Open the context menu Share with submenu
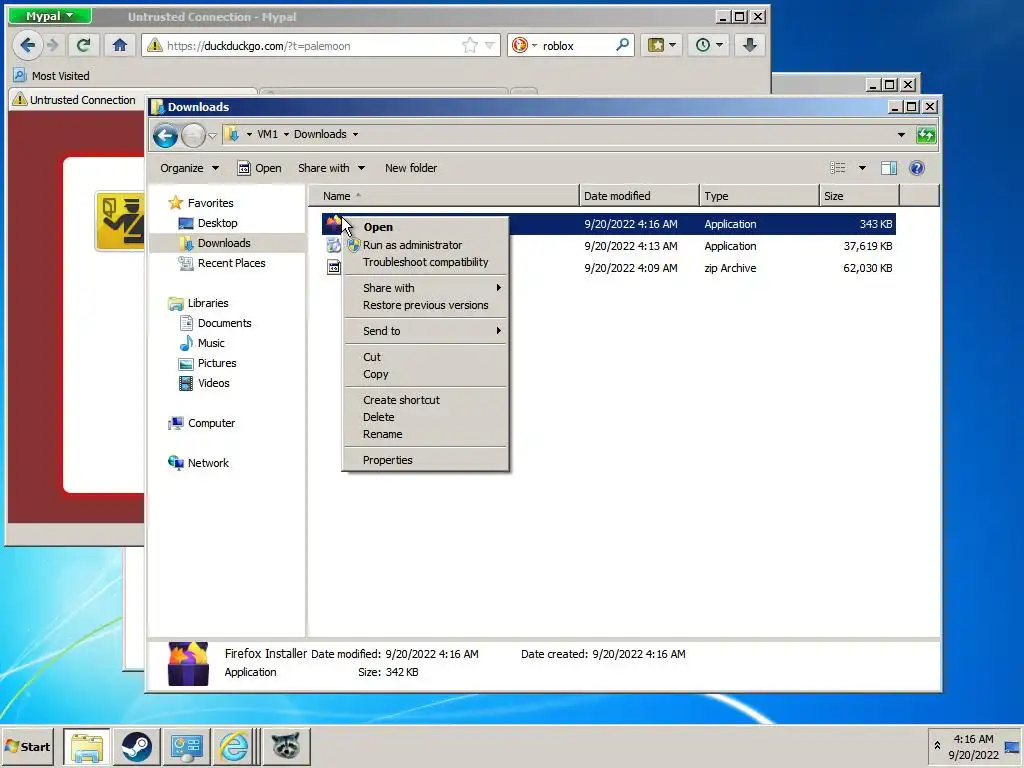 point(425,288)
